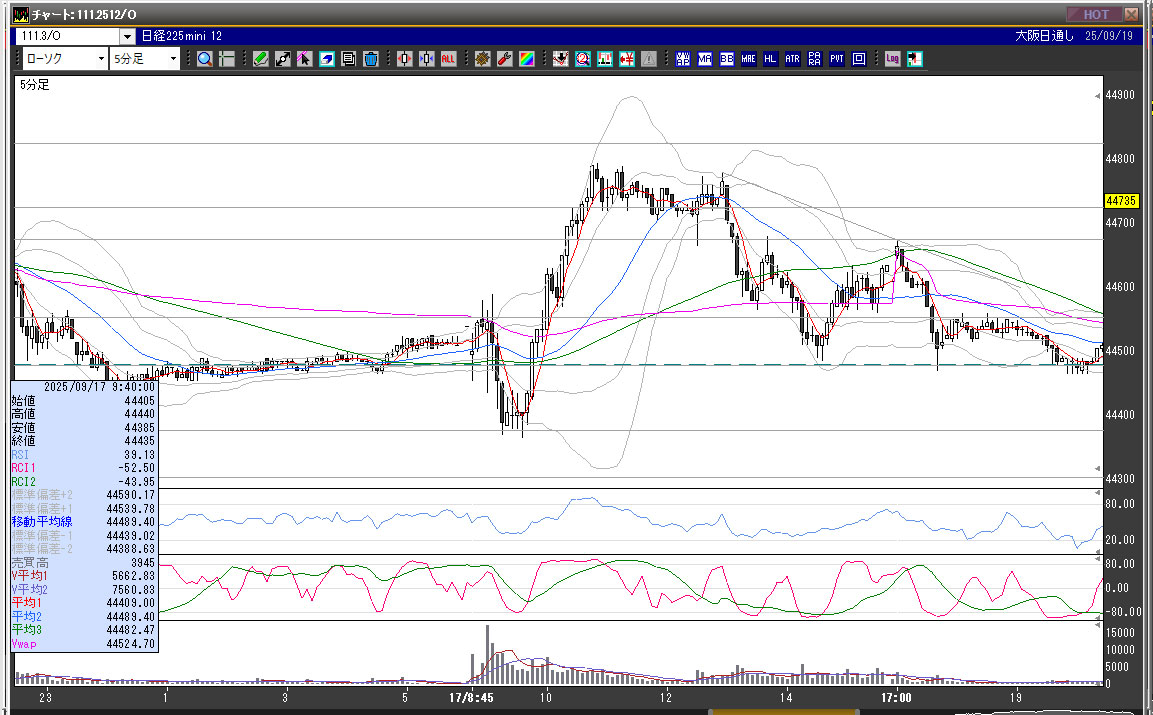
Task: Expand the 5分足 timeframe dropdown
Action: tap(173, 59)
